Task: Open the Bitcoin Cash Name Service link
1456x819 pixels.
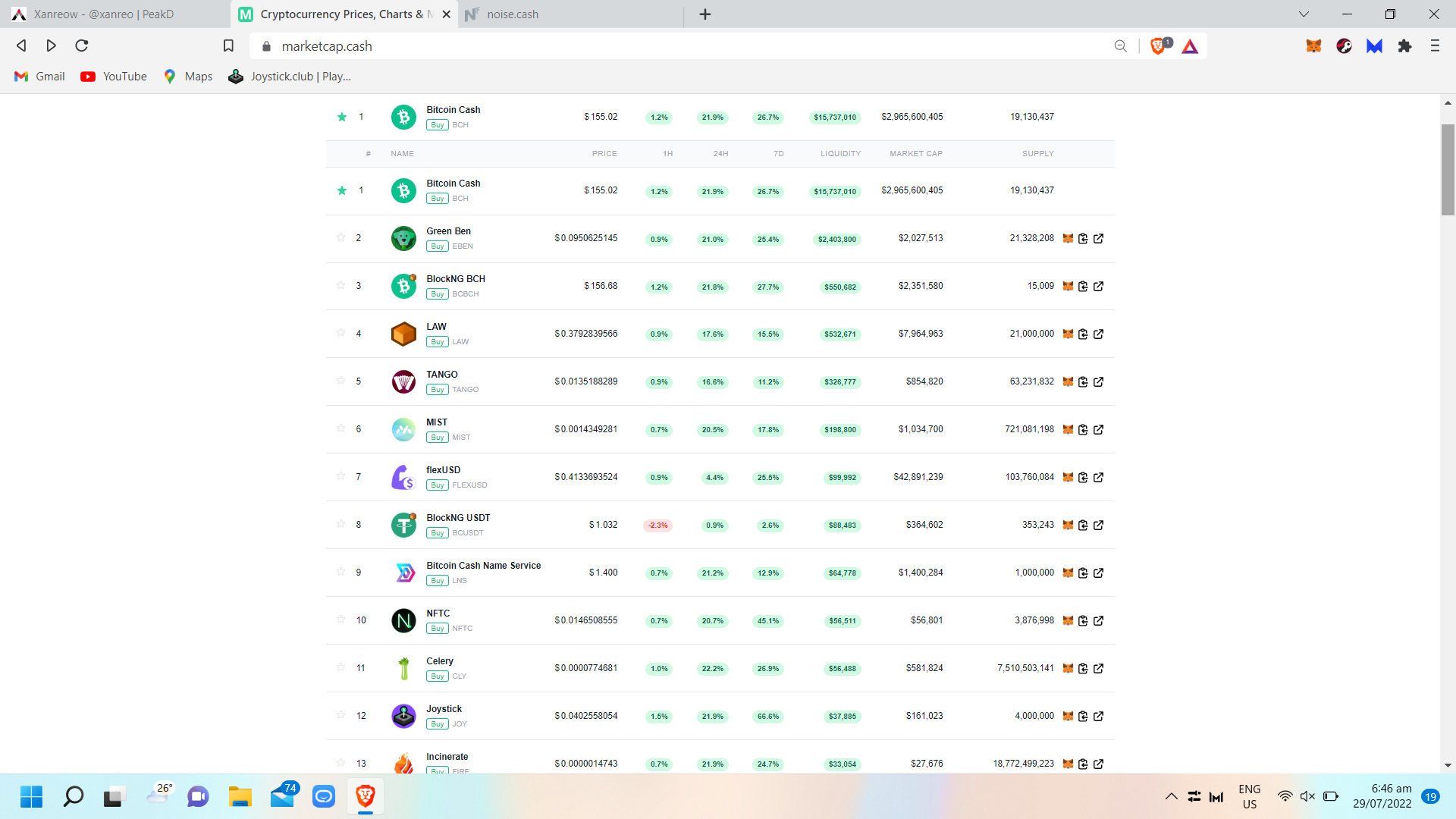Action: point(484,566)
